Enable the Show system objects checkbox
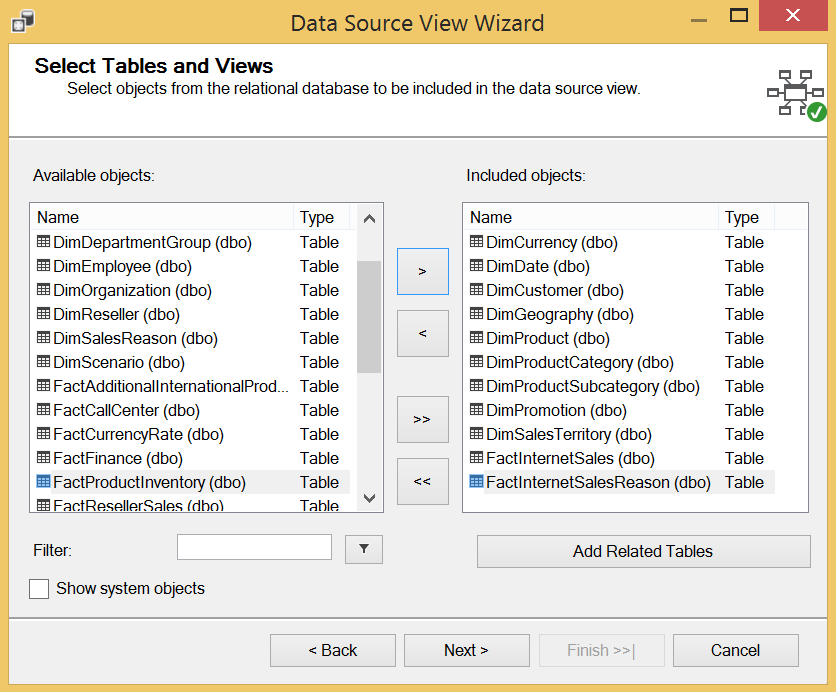 point(39,589)
